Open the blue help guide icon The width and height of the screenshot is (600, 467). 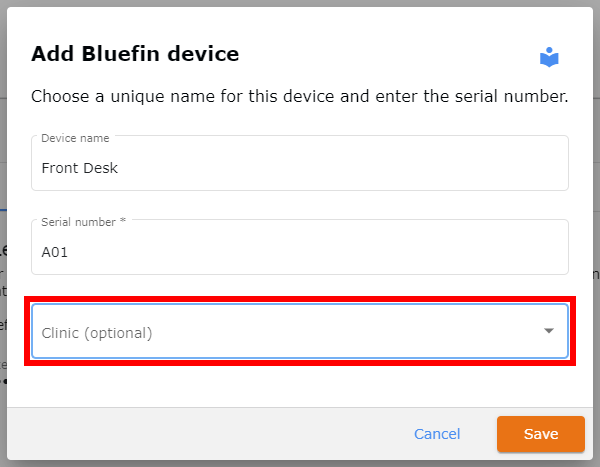click(549, 57)
